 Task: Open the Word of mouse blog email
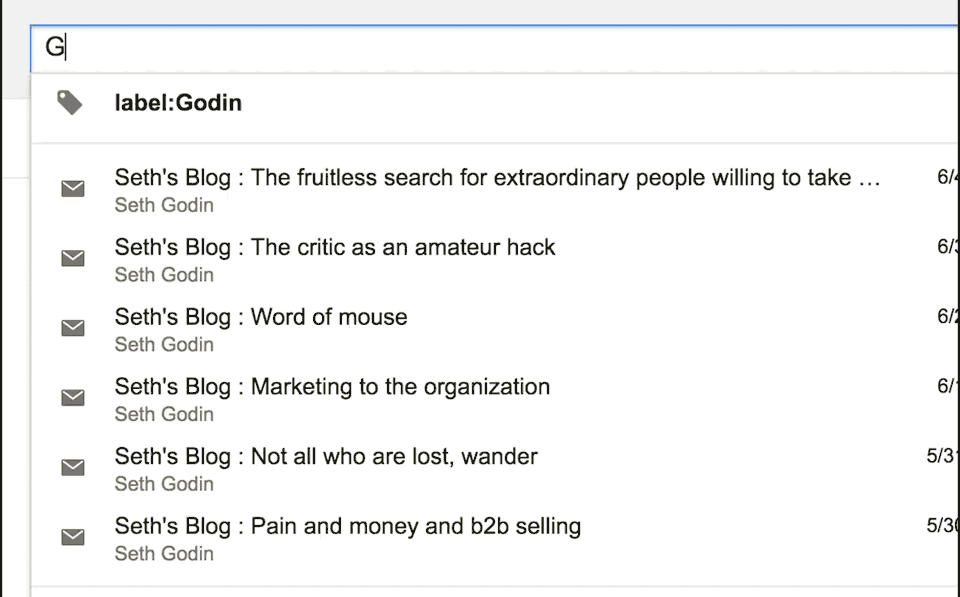coord(261,317)
